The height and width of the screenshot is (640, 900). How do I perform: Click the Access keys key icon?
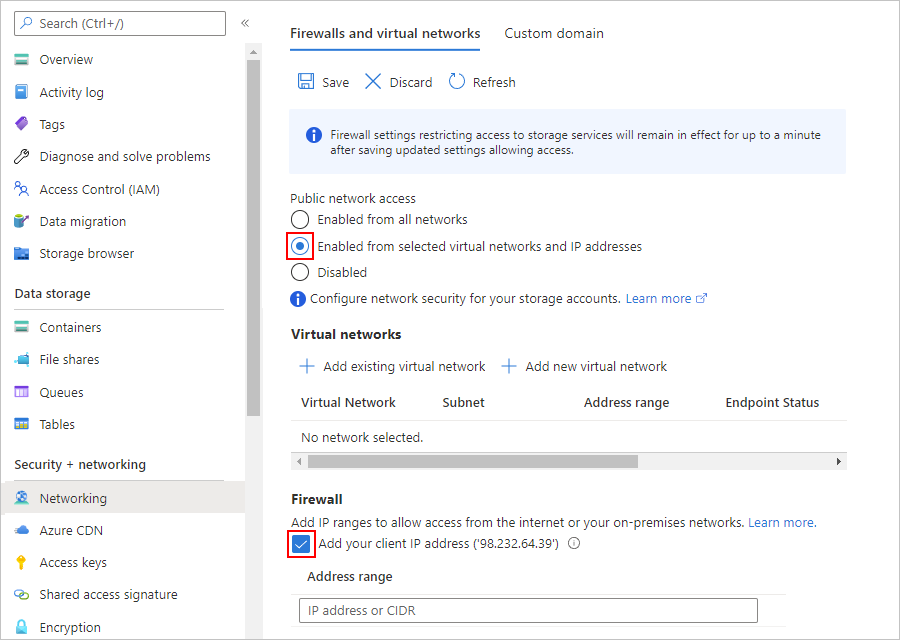point(22,562)
